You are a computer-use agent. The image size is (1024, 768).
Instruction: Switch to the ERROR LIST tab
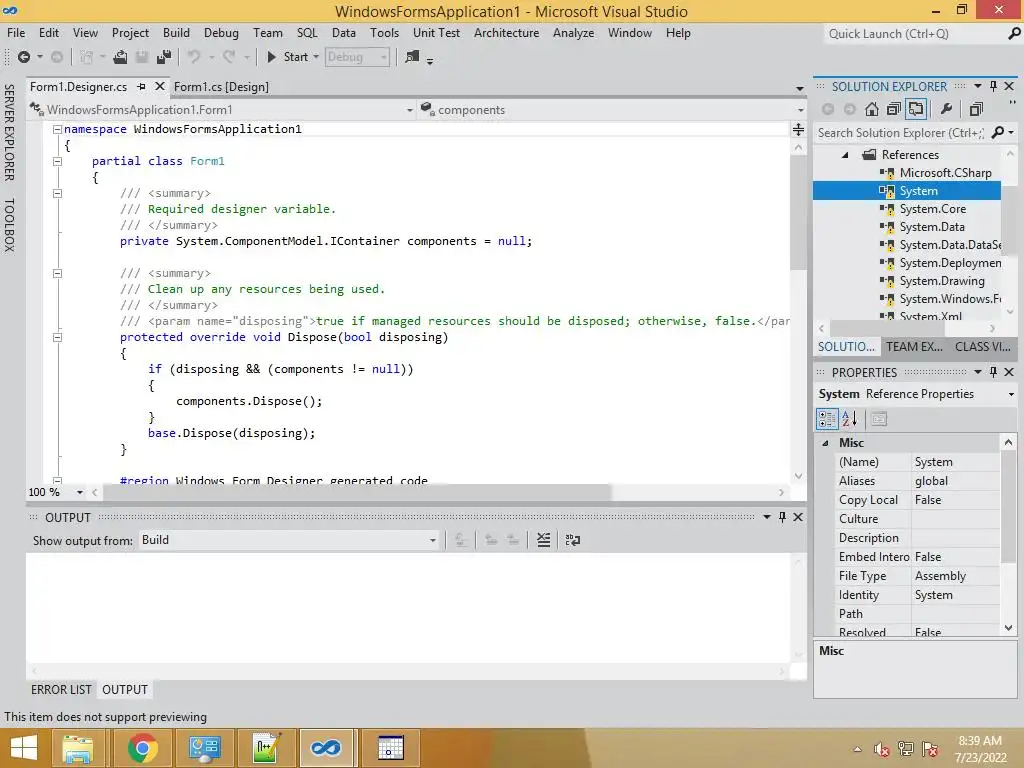[61, 690]
